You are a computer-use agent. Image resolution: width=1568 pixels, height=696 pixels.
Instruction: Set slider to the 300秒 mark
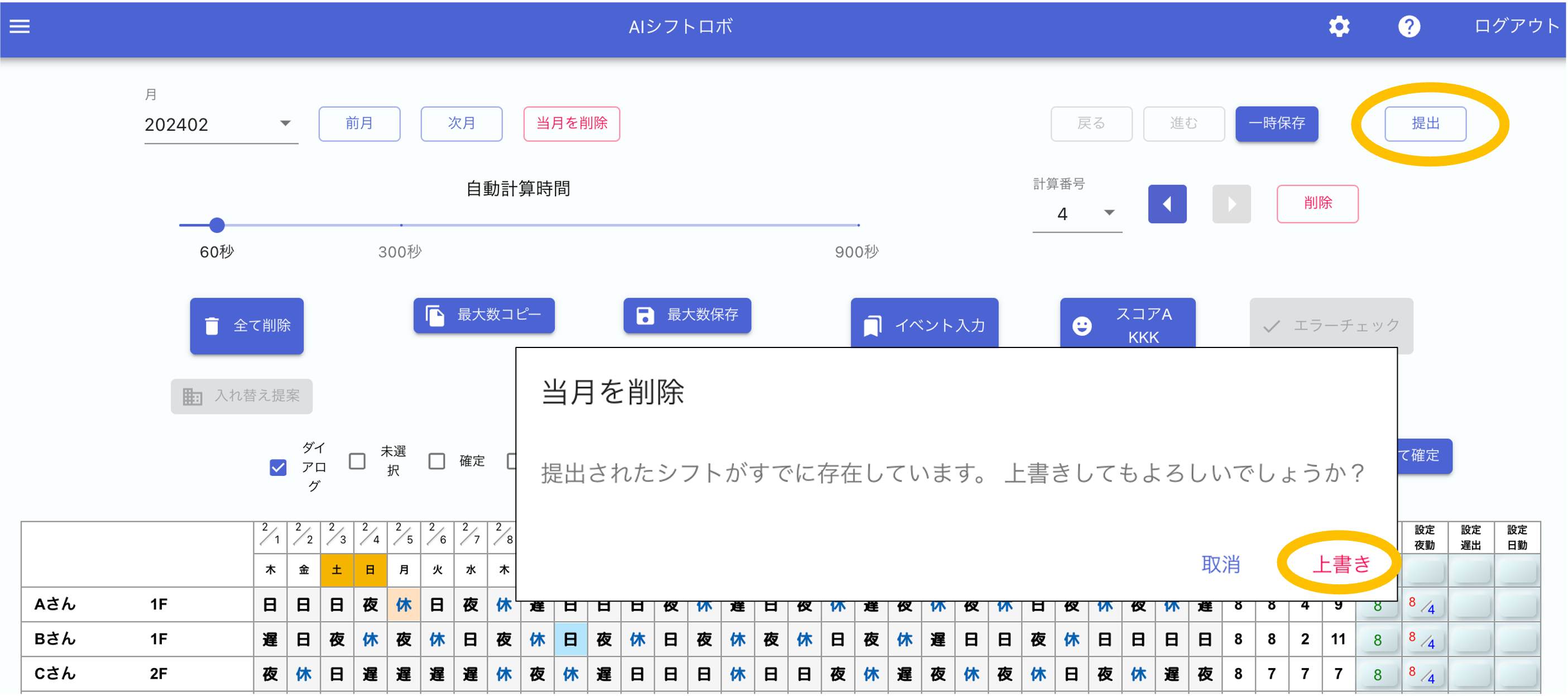coord(401,225)
